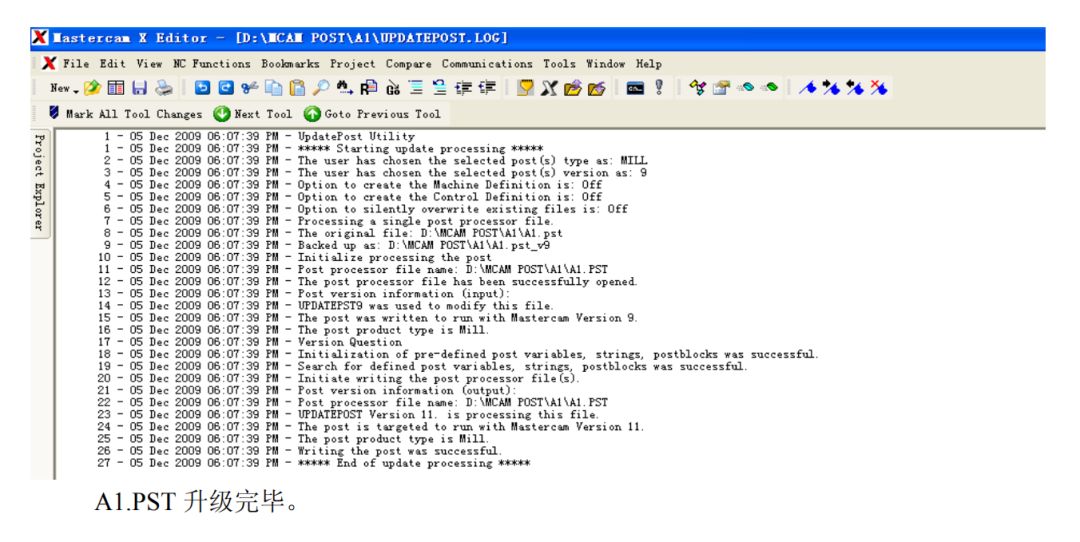The height and width of the screenshot is (542, 1080).
Task: Click the blue flag with red X
Action: [x=878, y=88]
